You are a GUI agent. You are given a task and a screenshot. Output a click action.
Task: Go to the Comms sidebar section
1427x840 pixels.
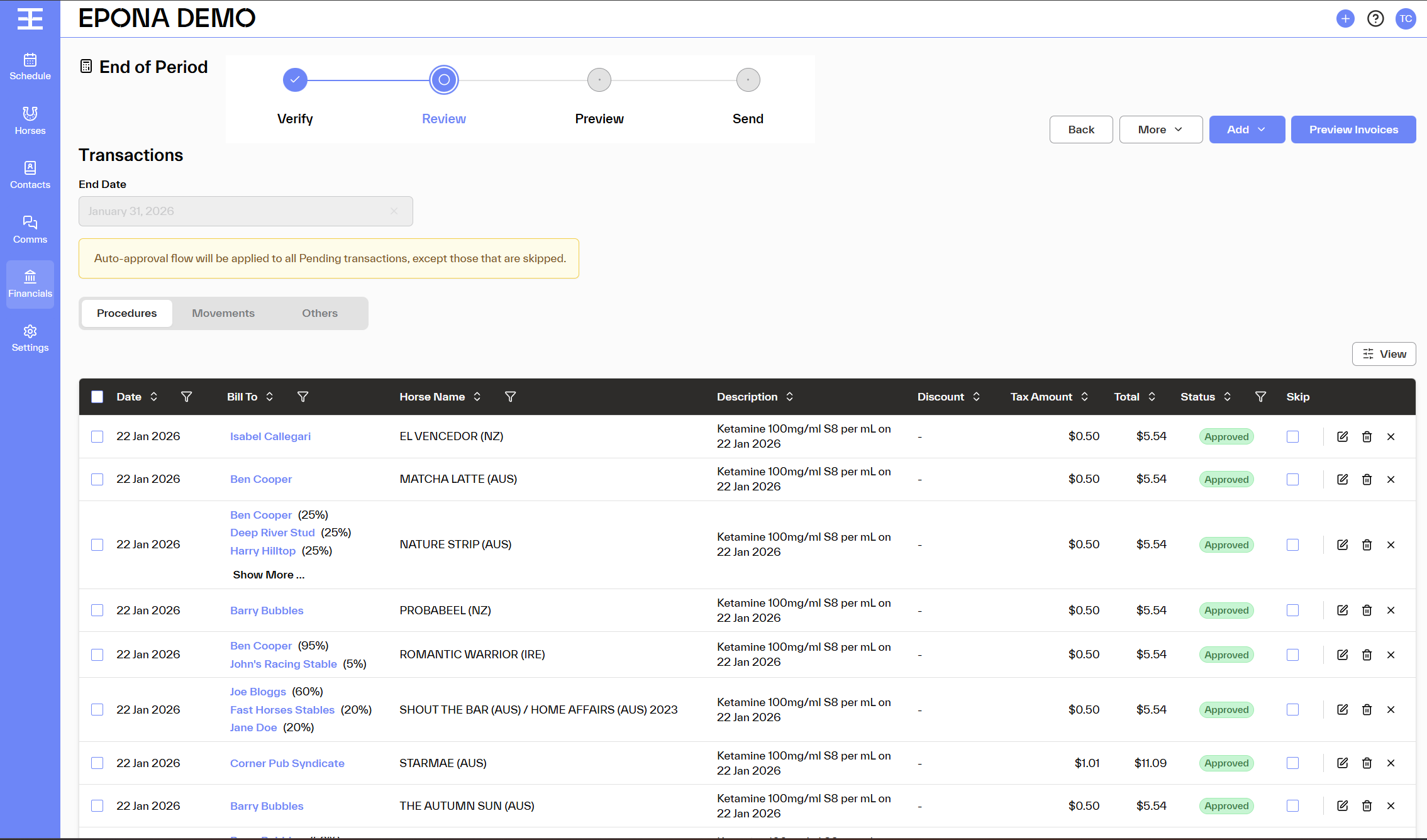click(30, 229)
